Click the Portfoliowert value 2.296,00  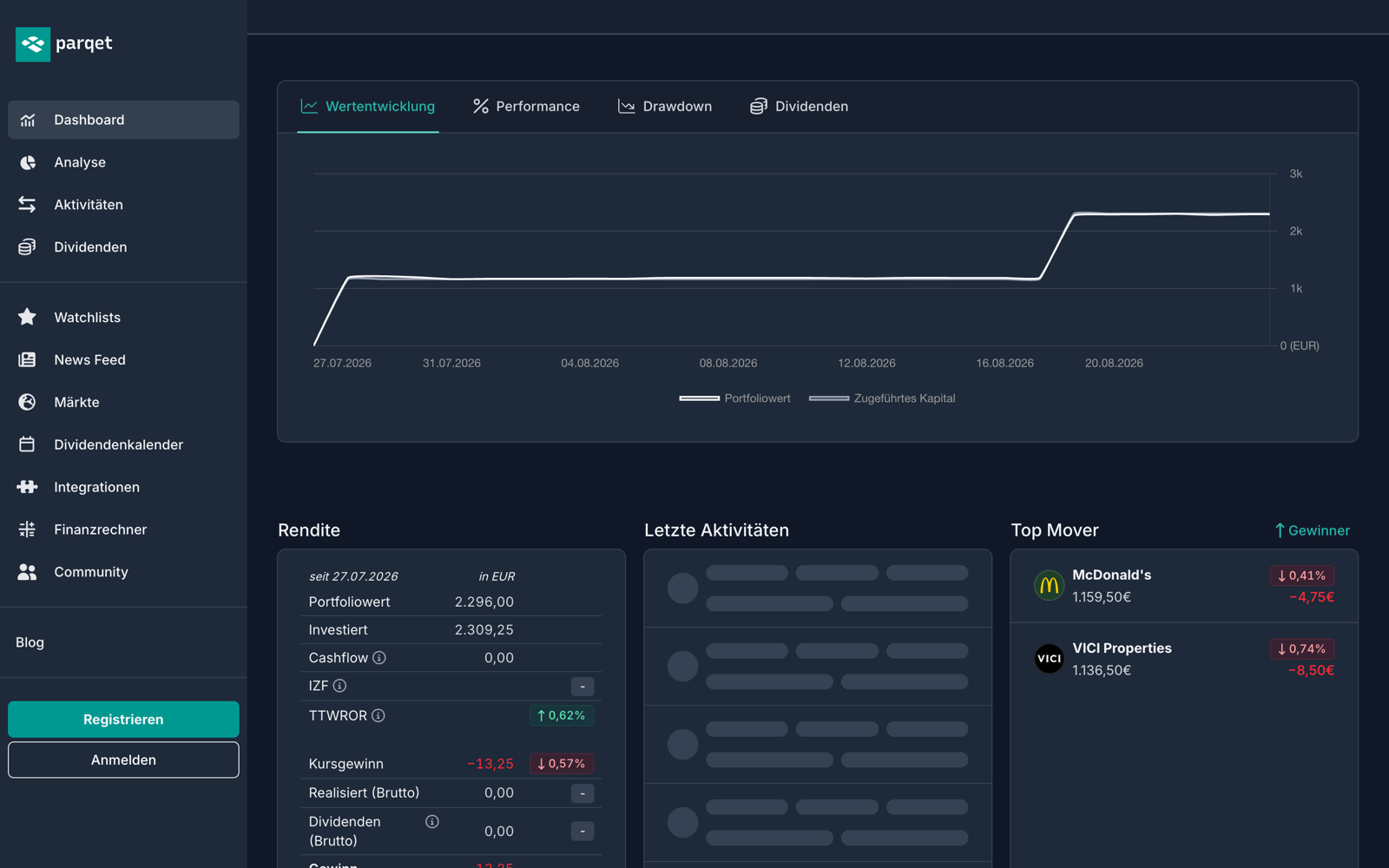click(484, 602)
